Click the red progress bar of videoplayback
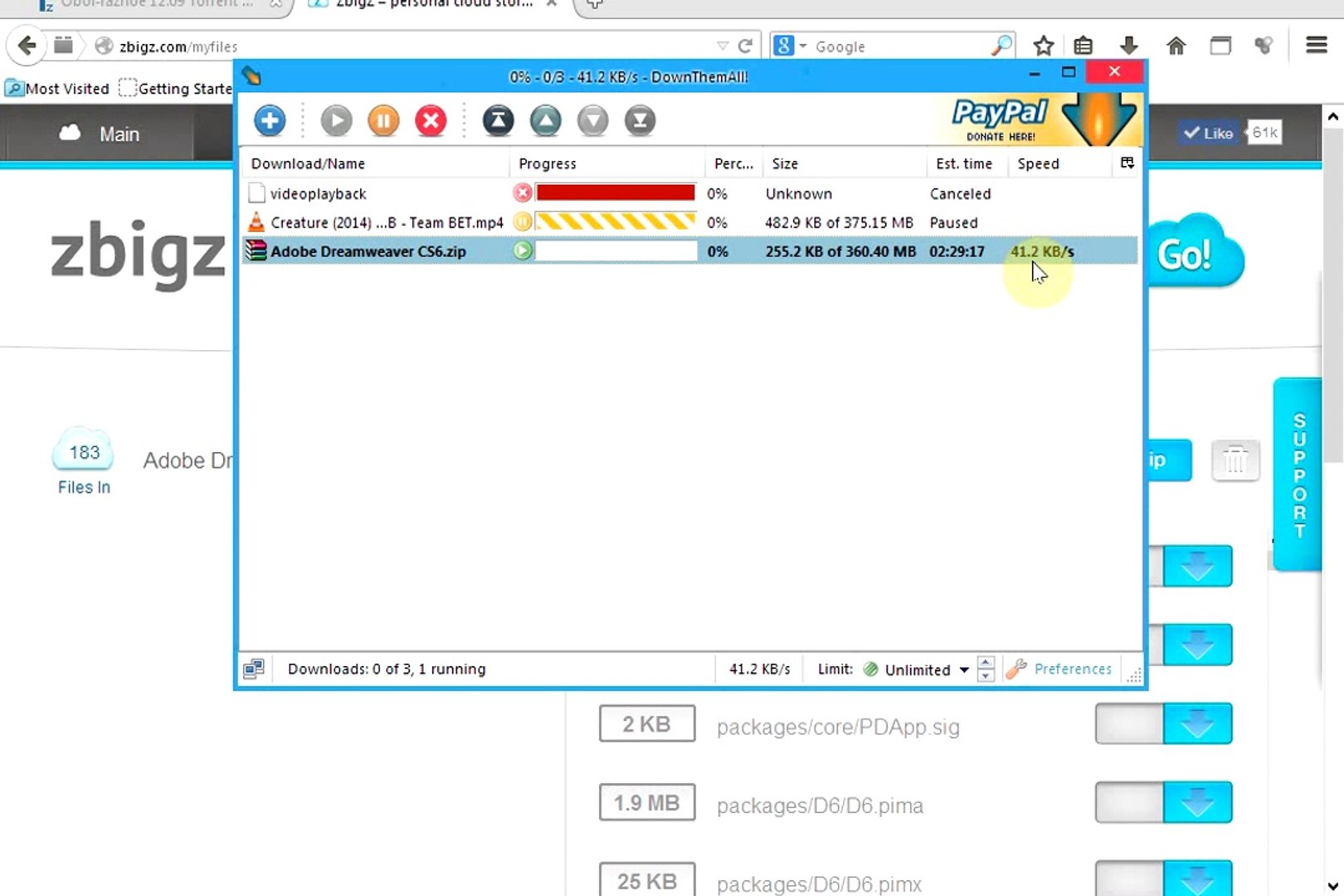Image resolution: width=1344 pixels, height=896 pixels. coord(616,193)
